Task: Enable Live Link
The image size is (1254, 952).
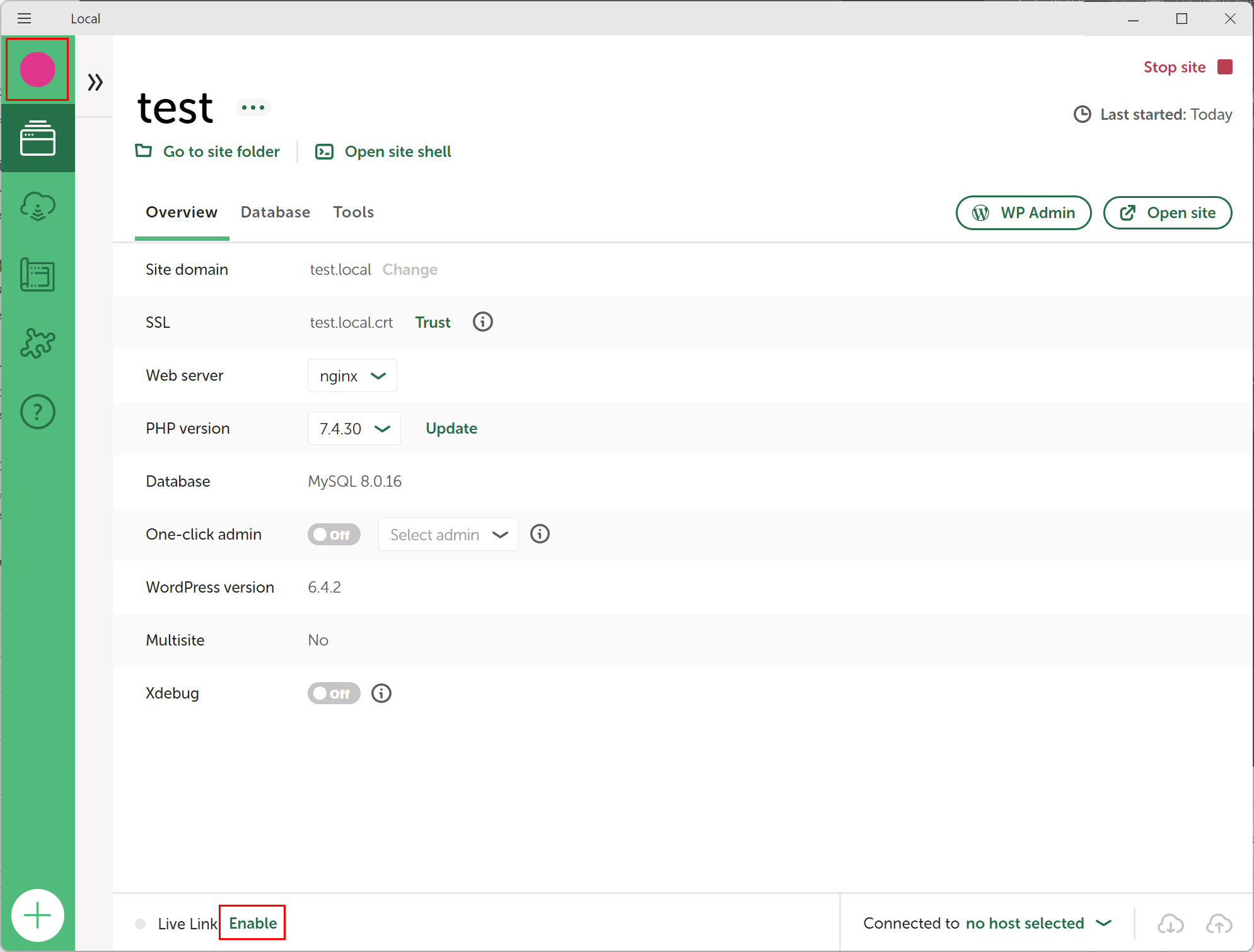Action: click(x=253, y=923)
